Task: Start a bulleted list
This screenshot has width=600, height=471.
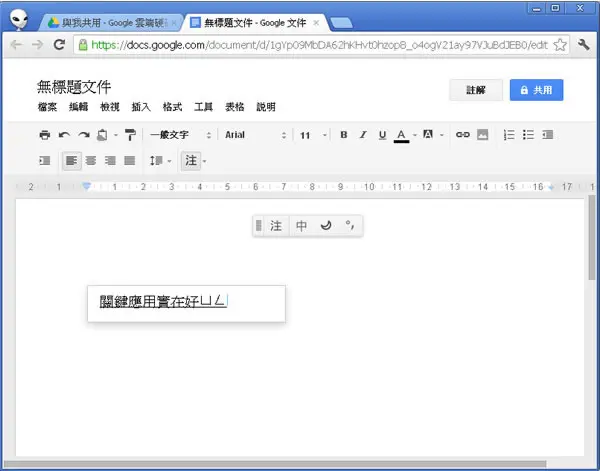Action: click(528, 135)
